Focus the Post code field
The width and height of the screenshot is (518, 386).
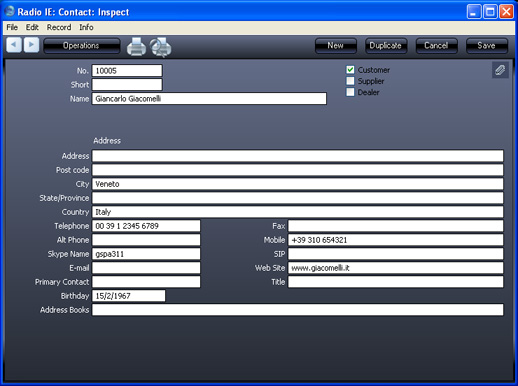(x=297, y=170)
